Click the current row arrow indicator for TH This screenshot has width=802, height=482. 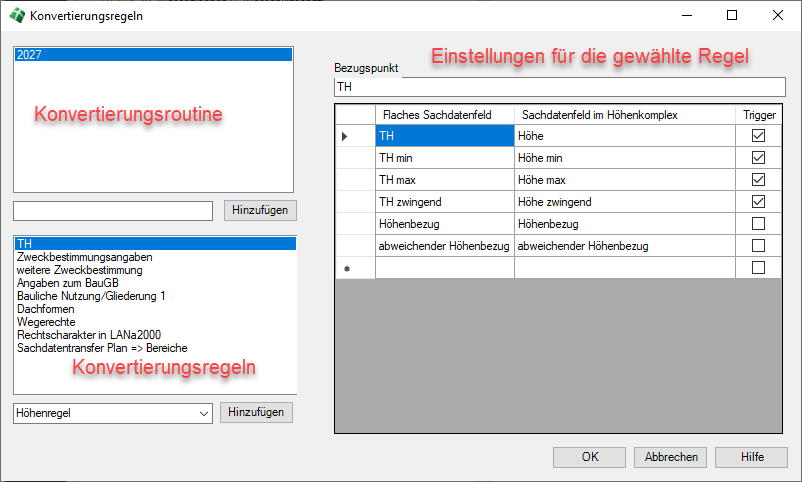coord(345,136)
